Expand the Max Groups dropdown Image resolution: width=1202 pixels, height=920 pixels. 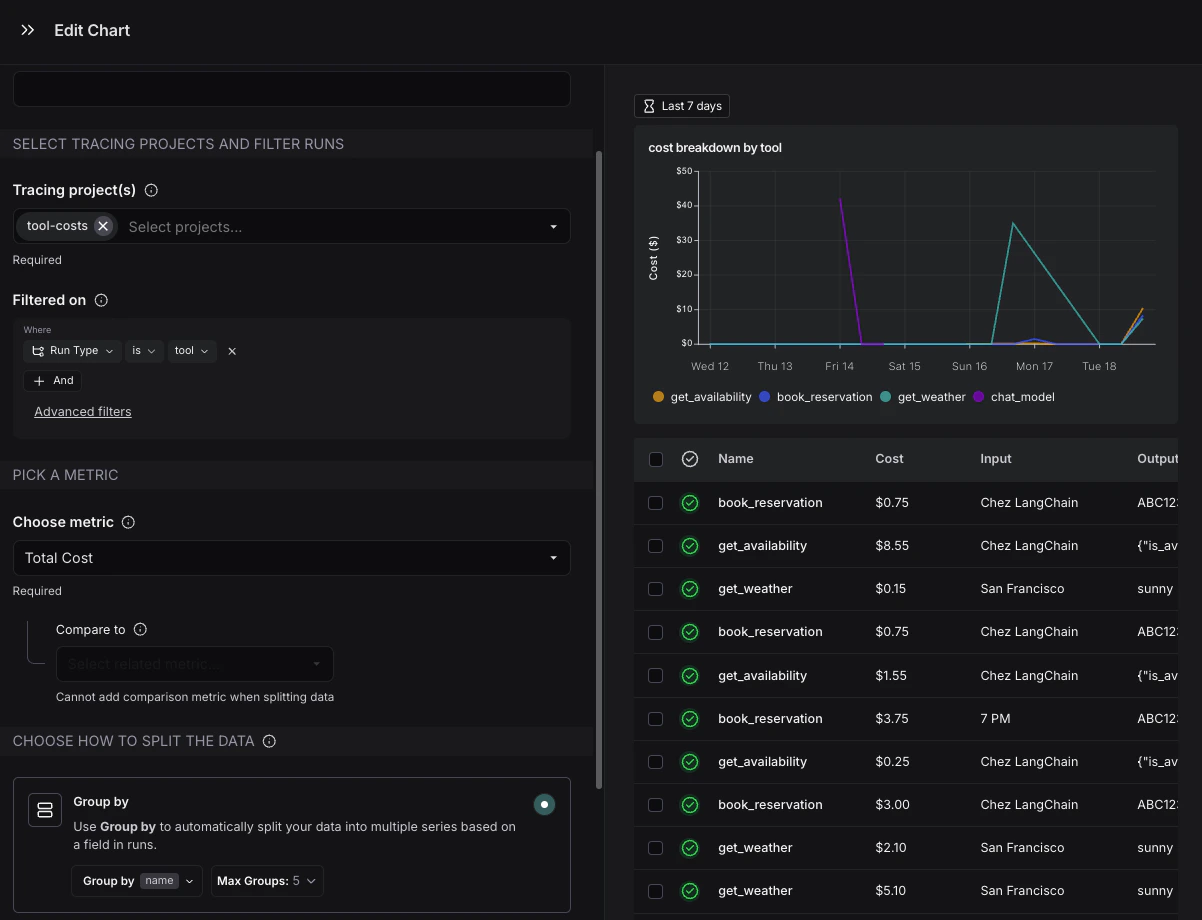[267, 881]
